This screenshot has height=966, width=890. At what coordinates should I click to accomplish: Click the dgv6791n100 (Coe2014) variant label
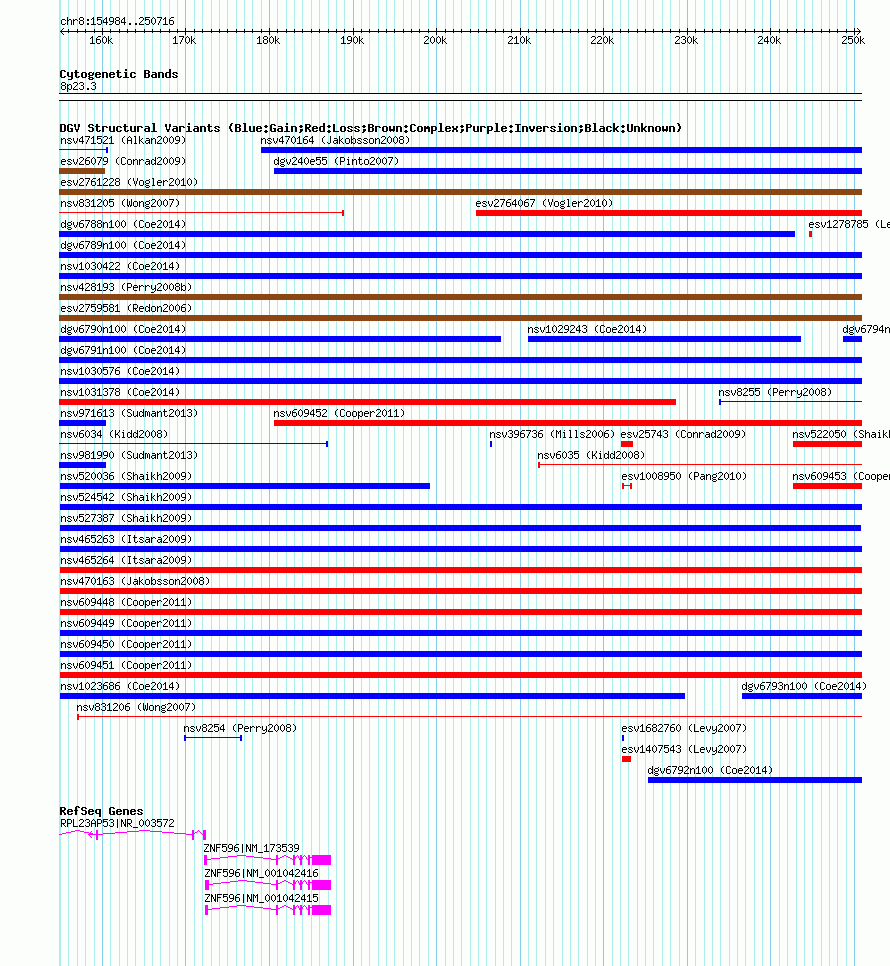[x=123, y=350]
